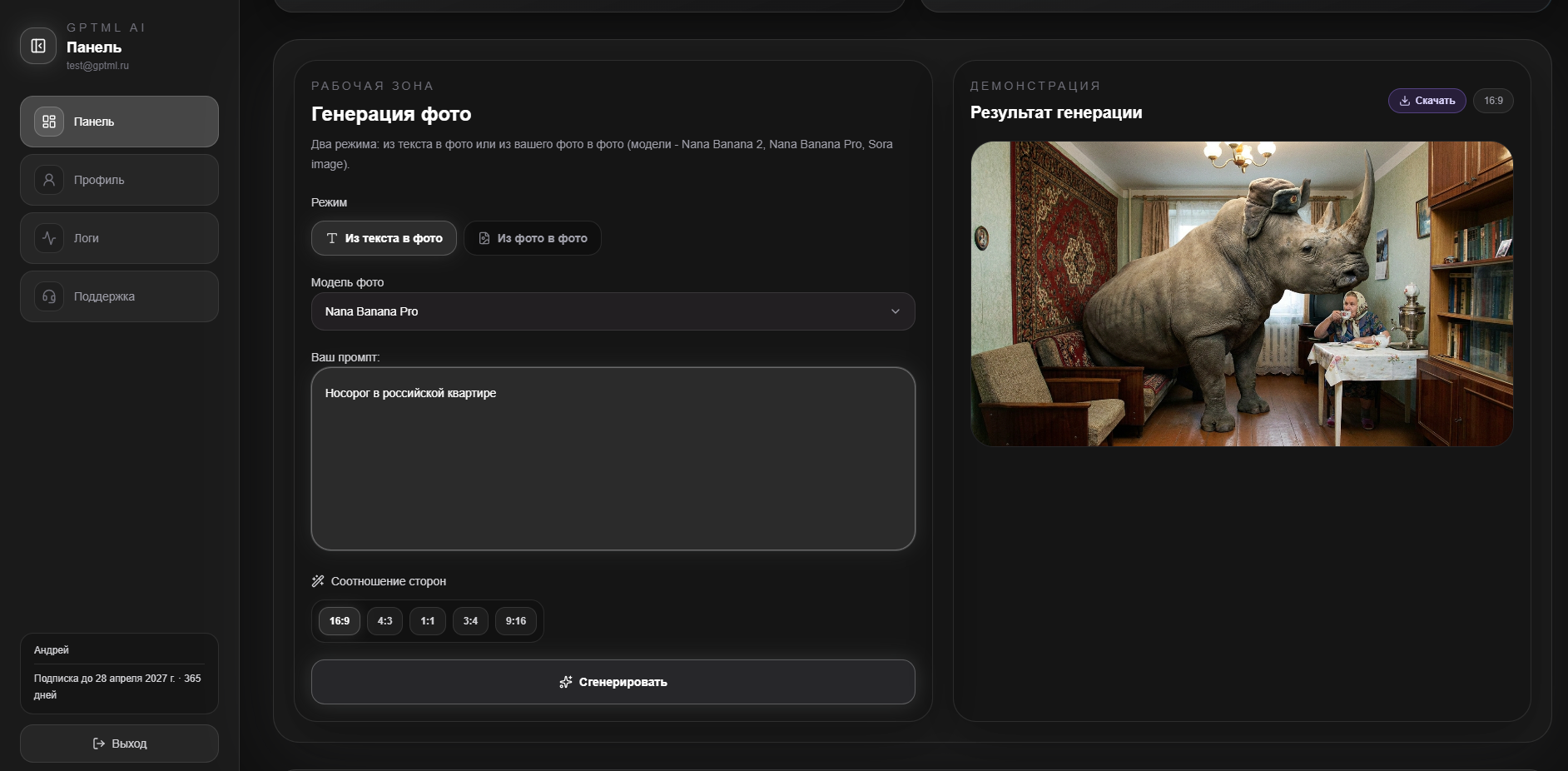
Task: Open Логи in the sidebar
Action: (x=120, y=238)
